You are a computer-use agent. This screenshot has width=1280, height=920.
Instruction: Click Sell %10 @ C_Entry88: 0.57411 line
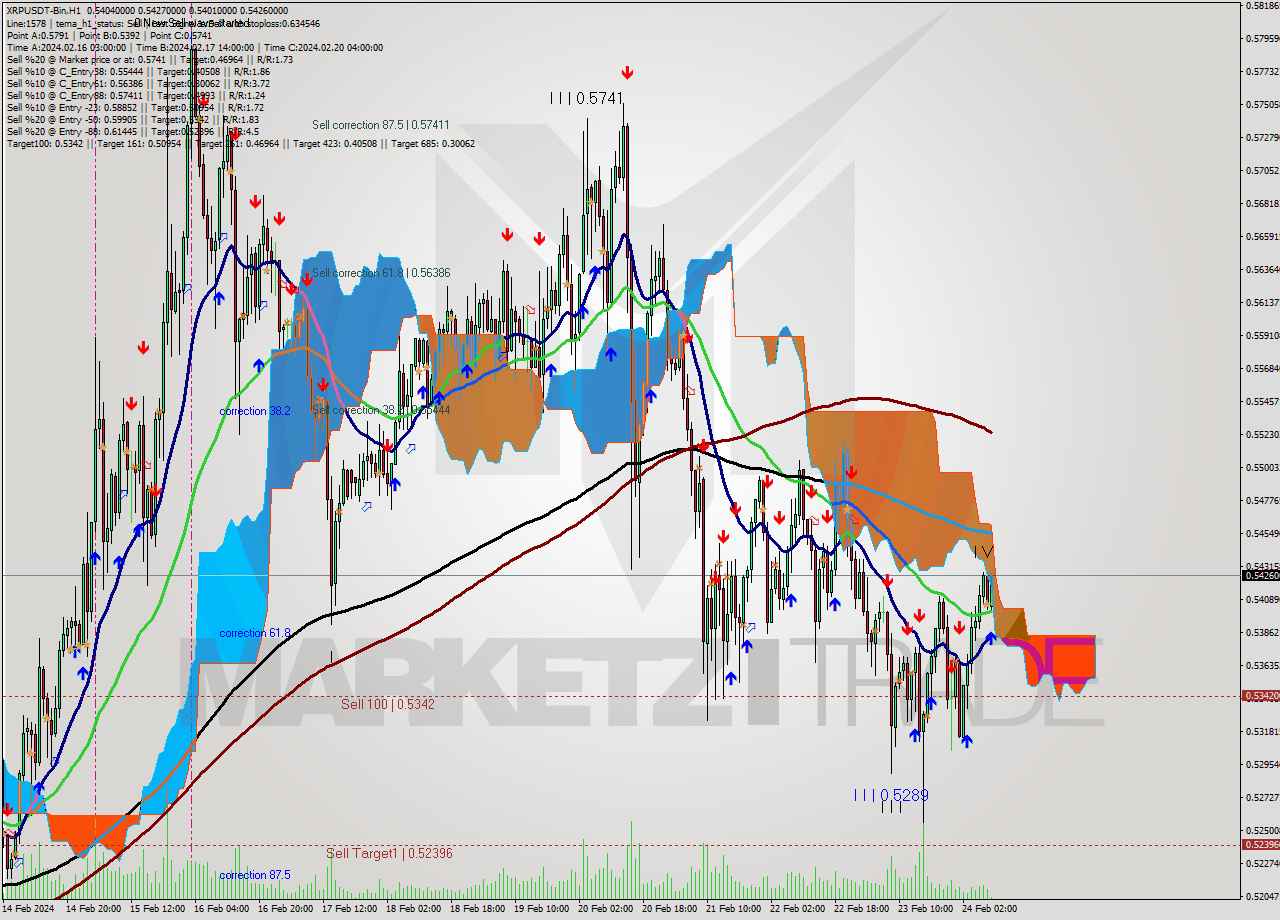click(x=138, y=95)
